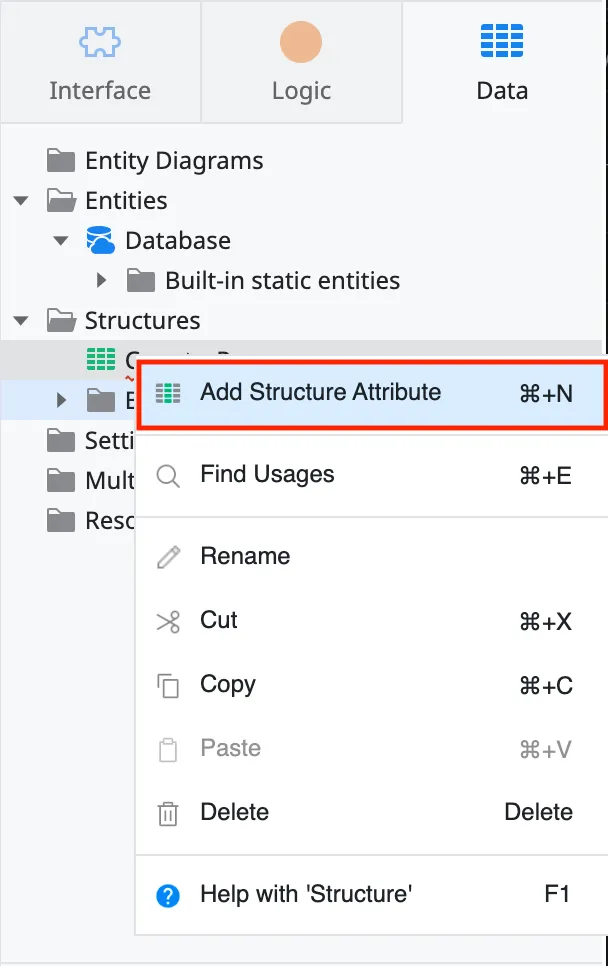Select Rename in the context menu

(x=245, y=556)
